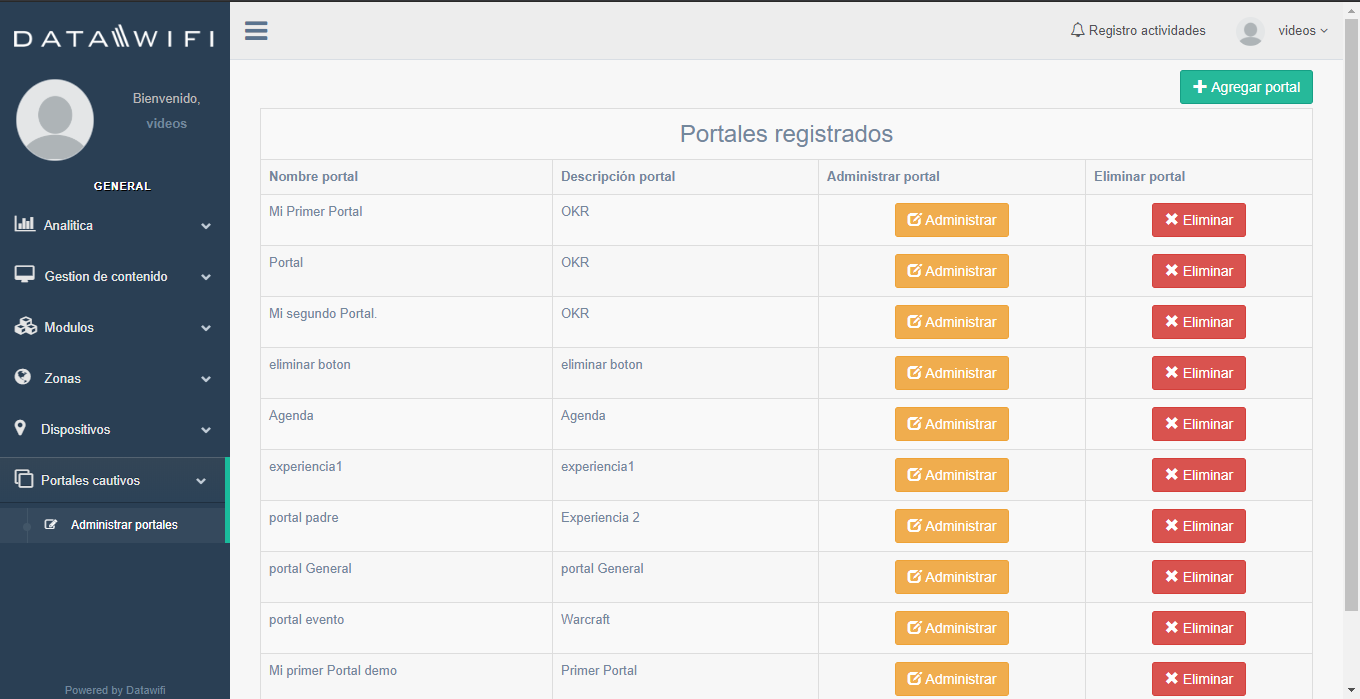The image size is (1360, 699).
Task: Click the Portales registrados heading
Action: 786,134
